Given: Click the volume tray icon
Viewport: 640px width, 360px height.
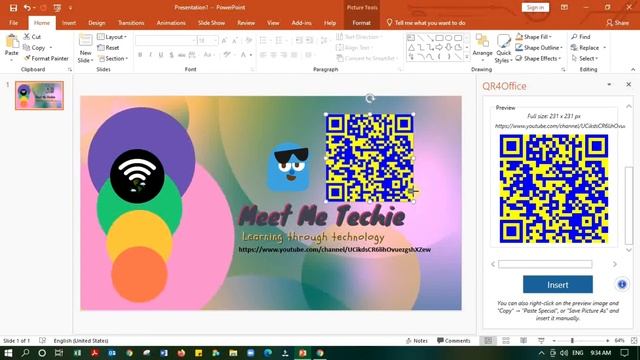Looking at the screenshot, I should (x=564, y=353).
